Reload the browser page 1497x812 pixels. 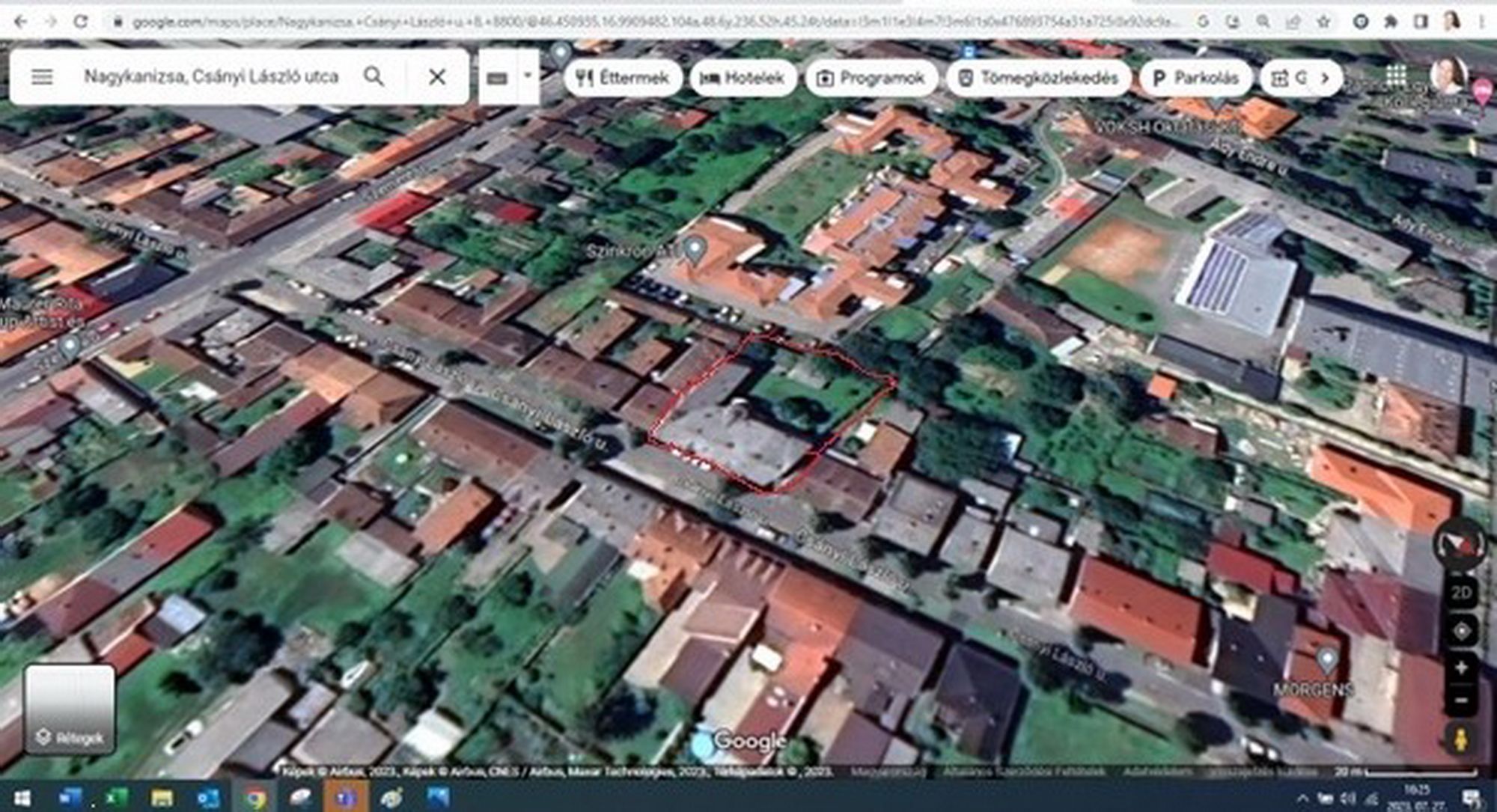point(81,22)
